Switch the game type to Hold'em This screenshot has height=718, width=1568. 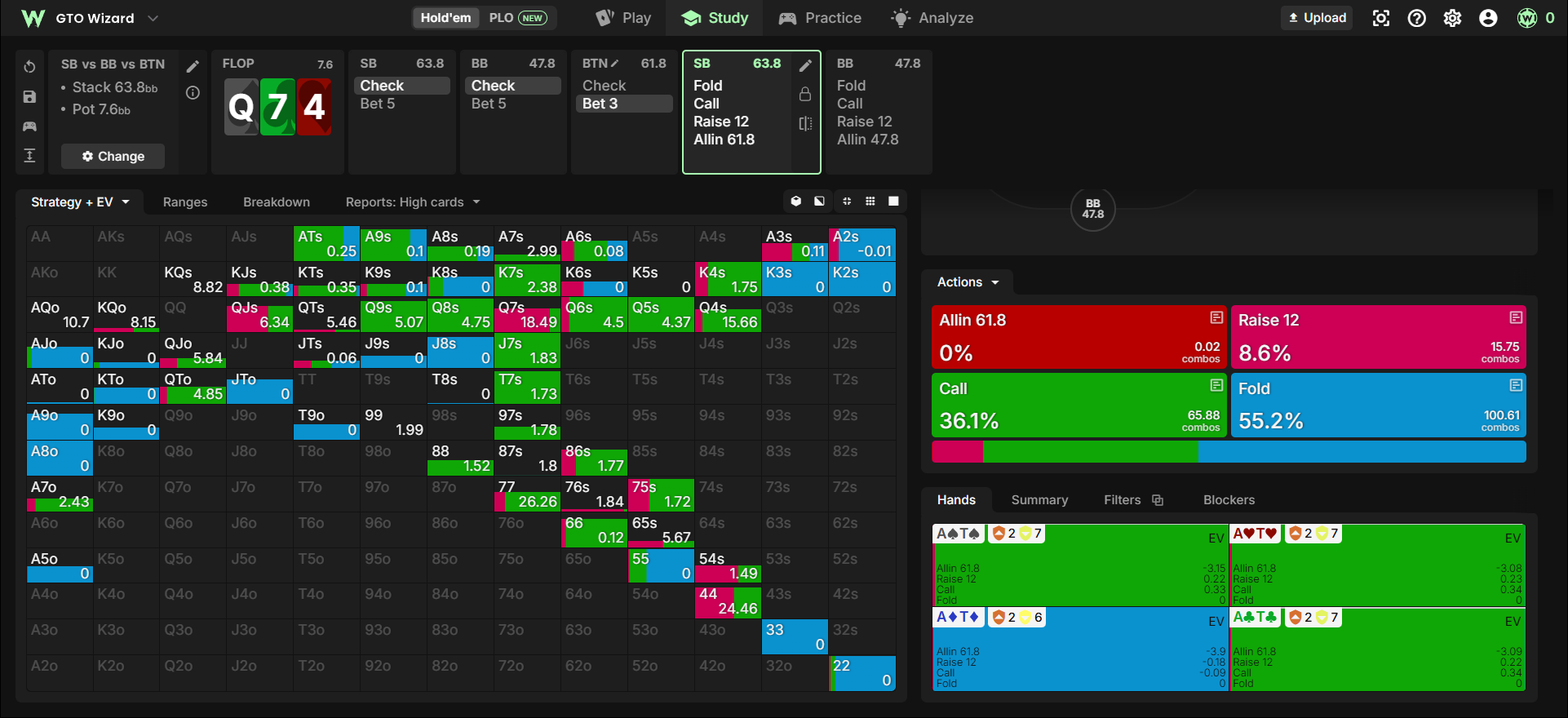tap(445, 18)
